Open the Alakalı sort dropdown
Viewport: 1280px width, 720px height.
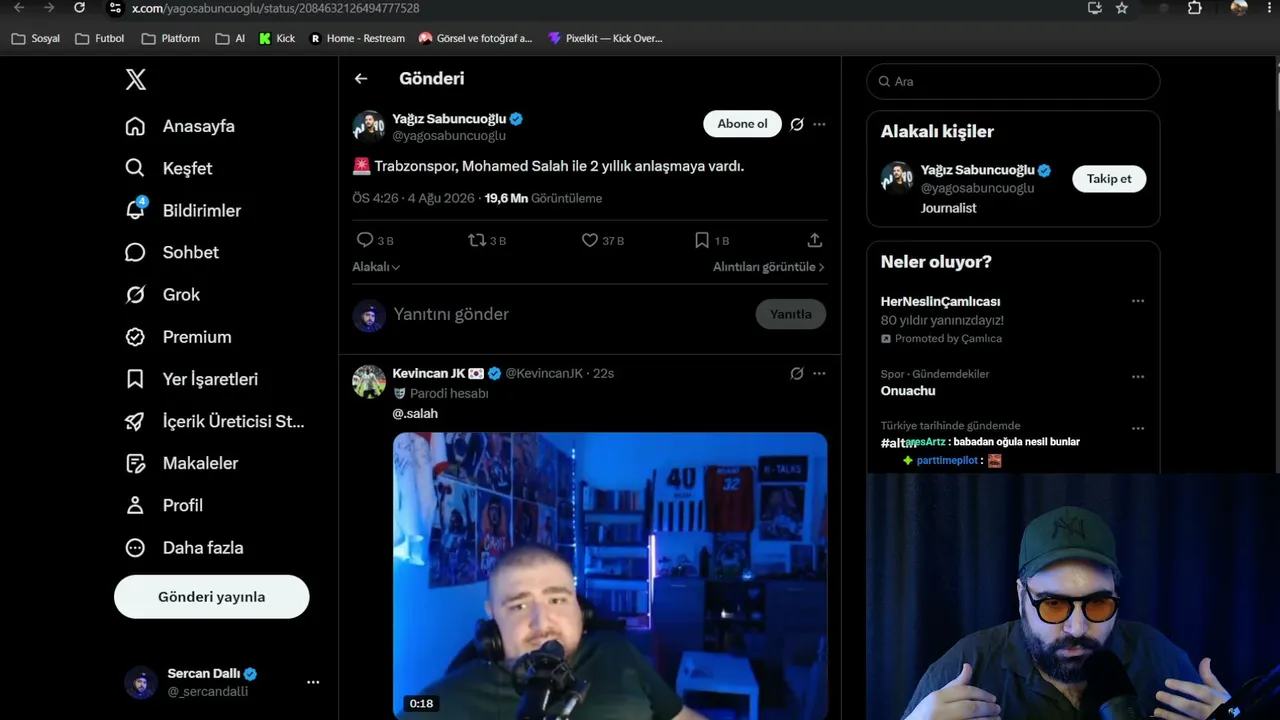pyautogui.click(x=376, y=267)
